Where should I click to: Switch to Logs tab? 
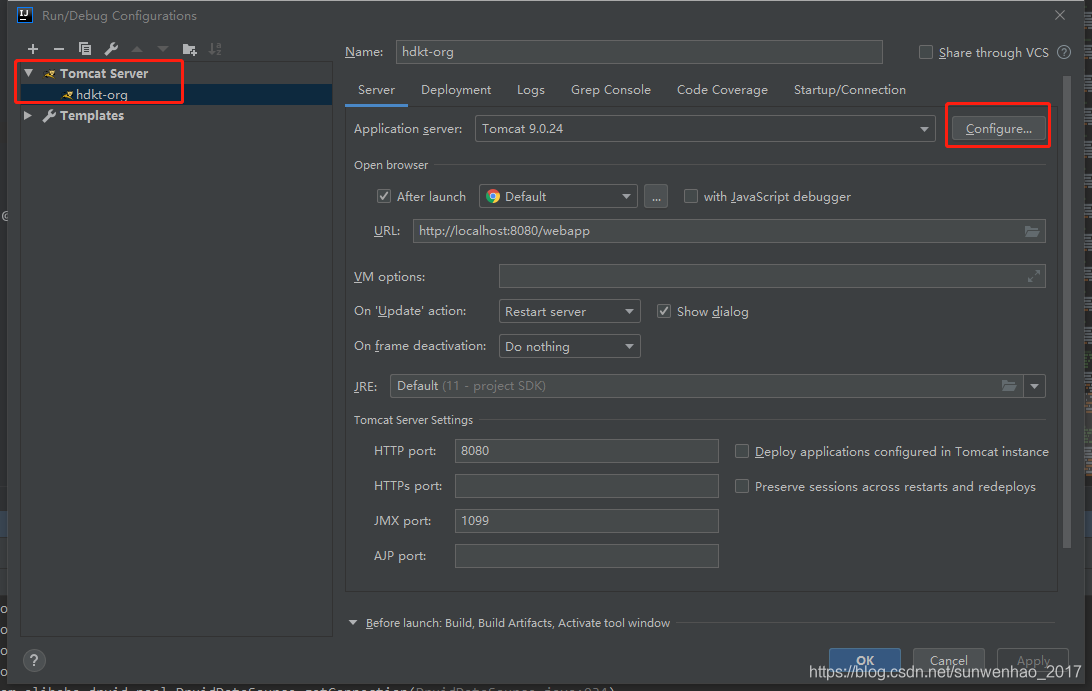[531, 90]
